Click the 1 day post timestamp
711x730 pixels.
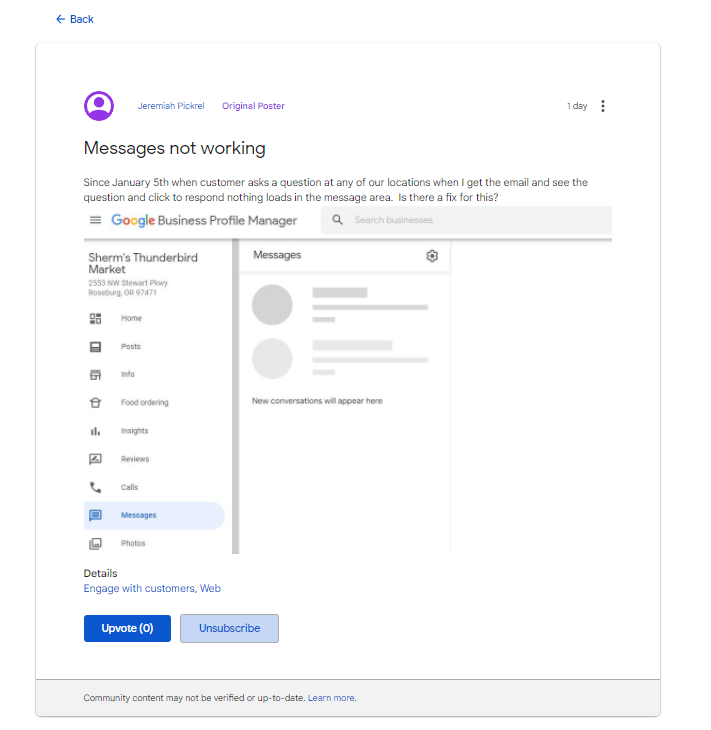point(577,106)
